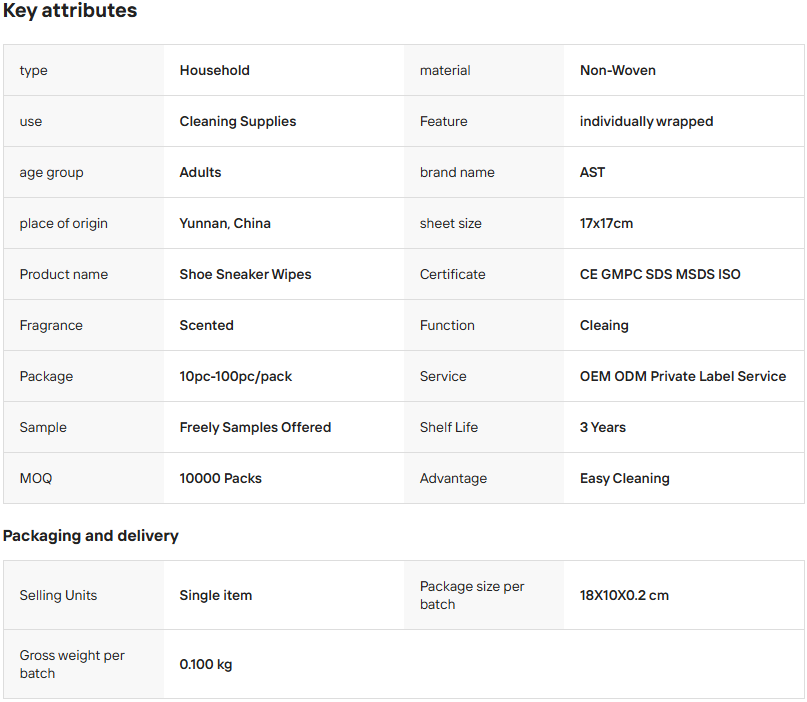Click the Household type value
The height and width of the screenshot is (702, 807).
215,70
